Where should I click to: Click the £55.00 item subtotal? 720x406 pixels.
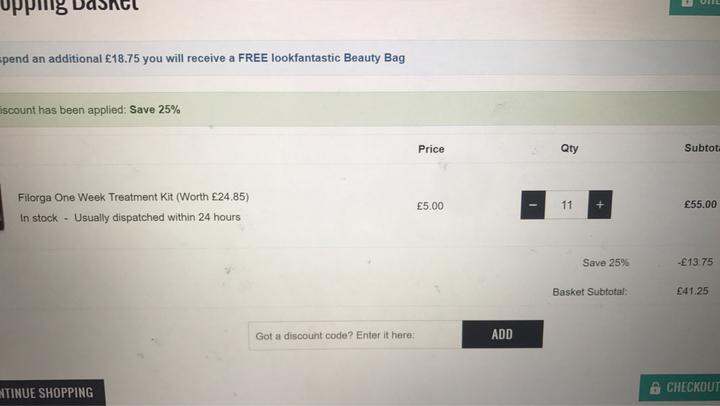tap(700, 204)
